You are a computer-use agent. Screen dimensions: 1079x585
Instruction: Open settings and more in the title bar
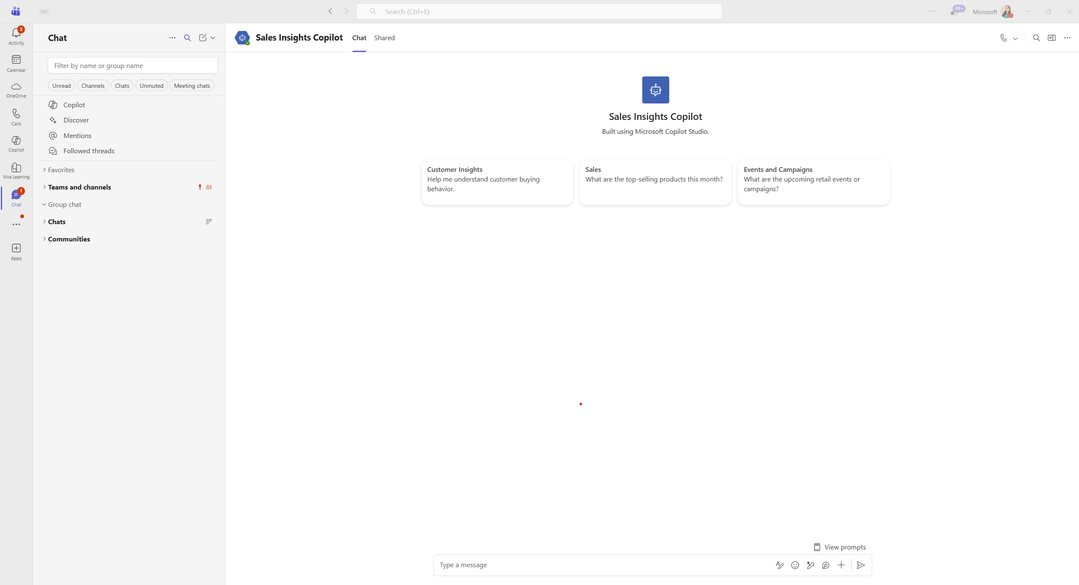tap(932, 12)
